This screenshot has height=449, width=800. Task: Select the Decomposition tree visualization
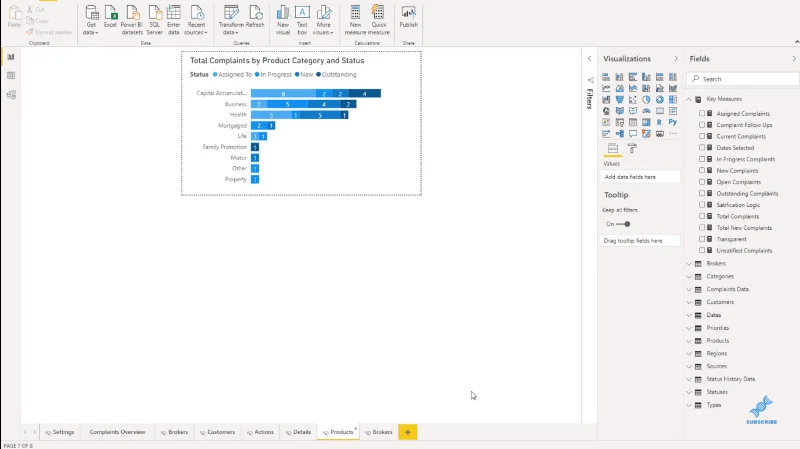tap(619, 134)
